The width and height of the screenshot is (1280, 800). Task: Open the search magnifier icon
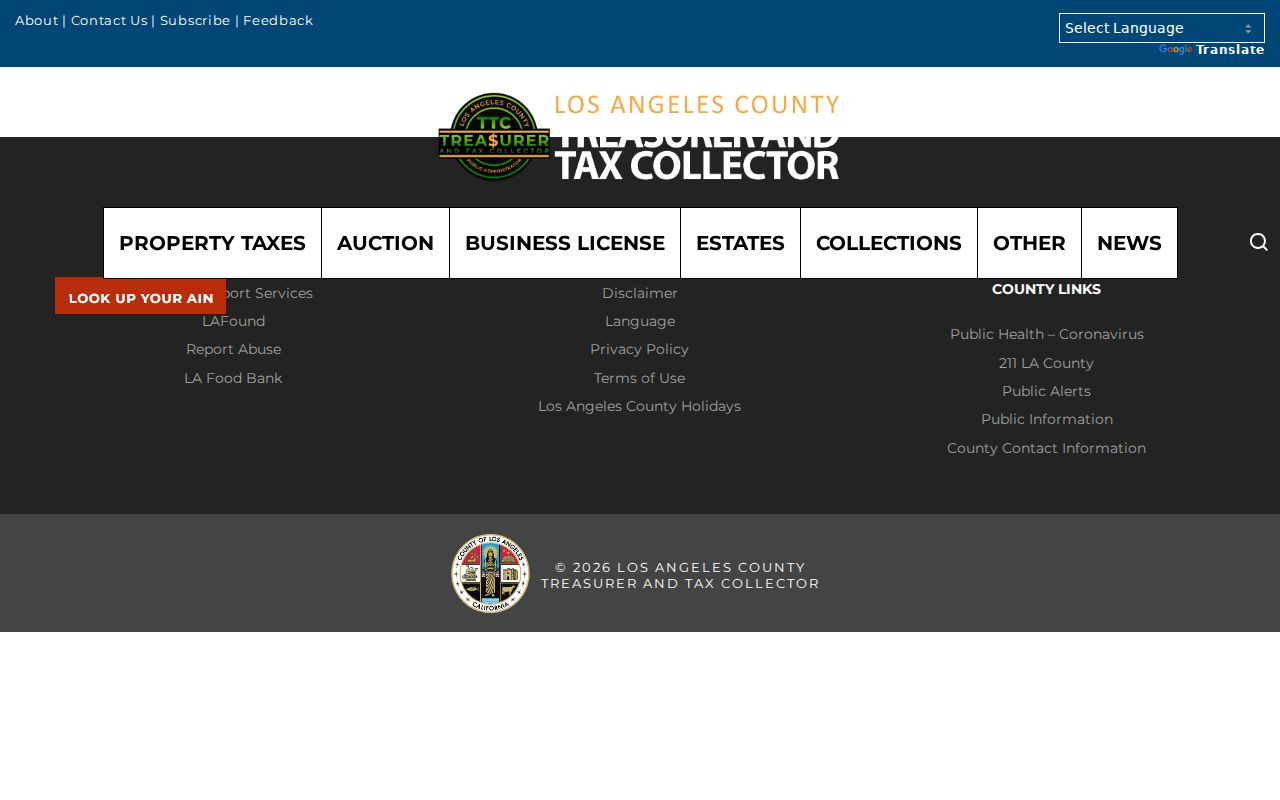pos(1259,242)
